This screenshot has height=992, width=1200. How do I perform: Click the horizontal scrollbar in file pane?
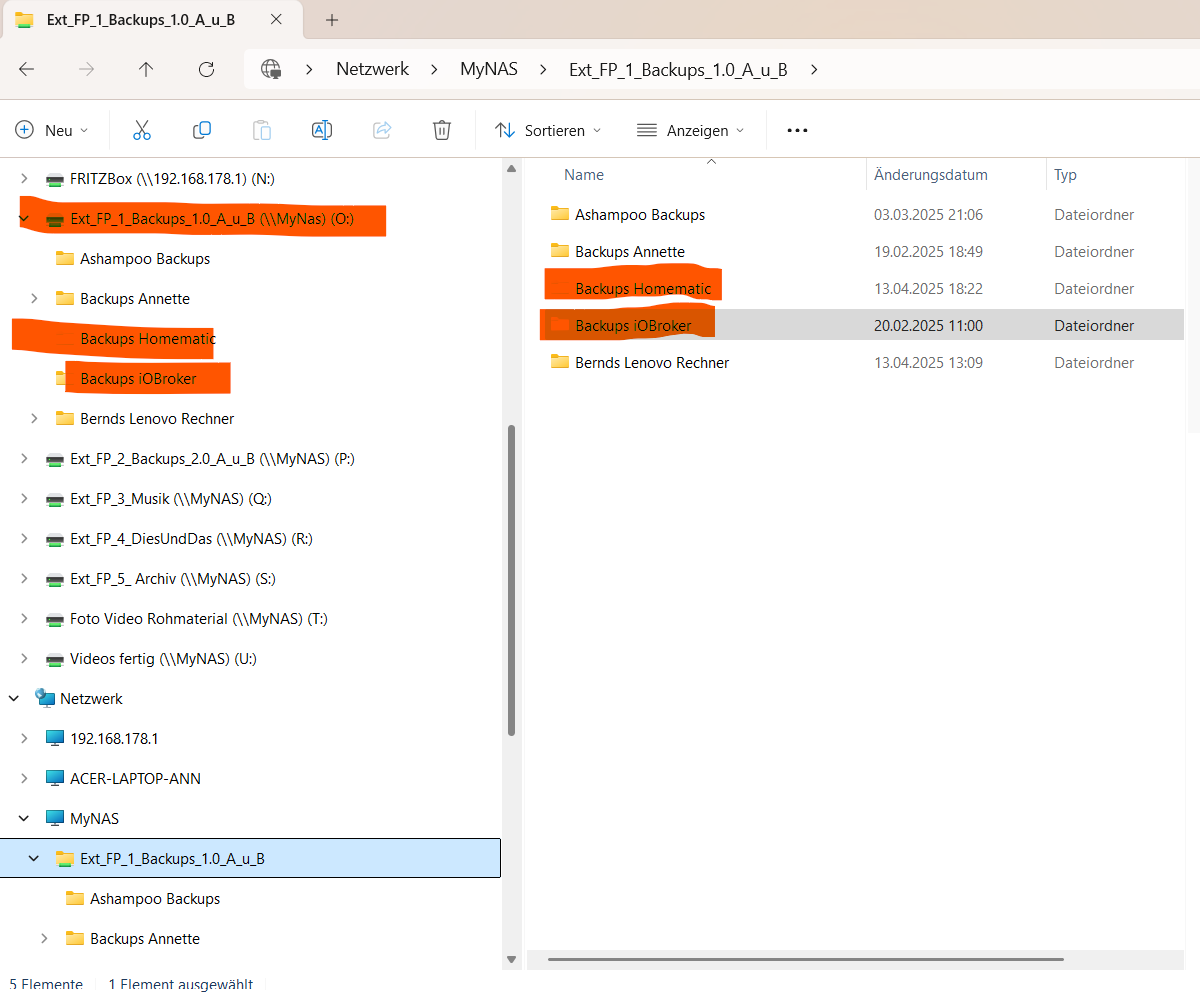pos(805,959)
